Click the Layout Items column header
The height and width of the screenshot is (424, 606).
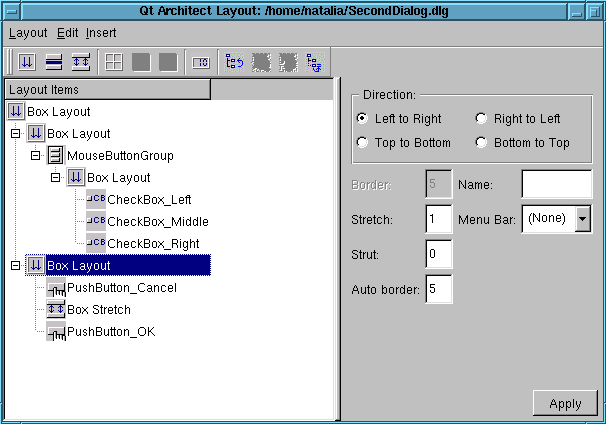(x=108, y=90)
